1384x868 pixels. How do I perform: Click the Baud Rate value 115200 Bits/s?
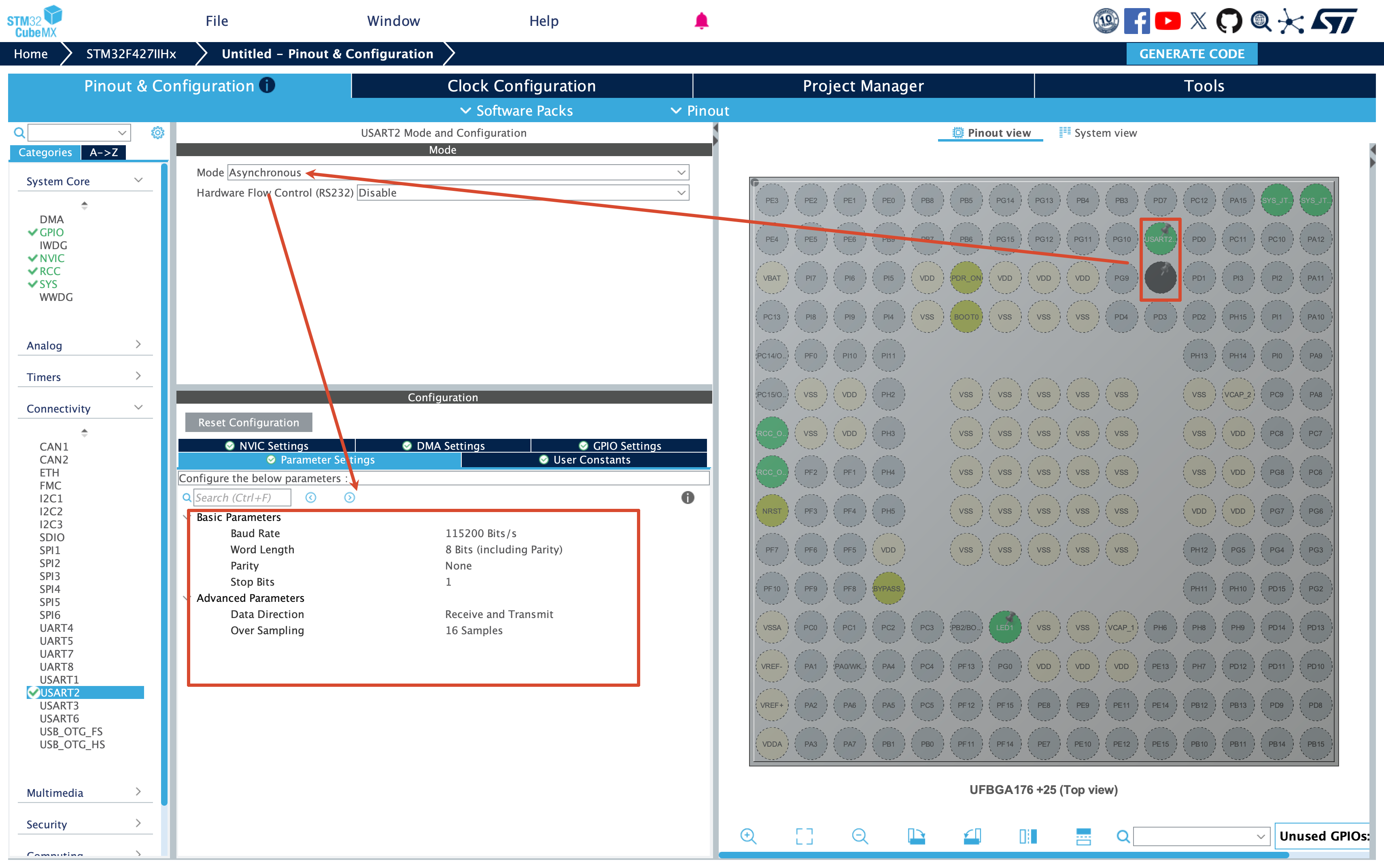[x=481, y=534]
